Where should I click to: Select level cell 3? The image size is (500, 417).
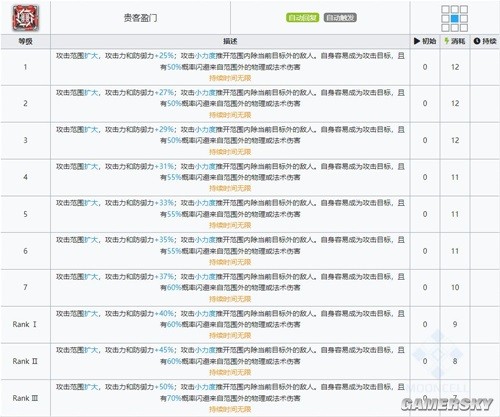(x=25, y=140)
